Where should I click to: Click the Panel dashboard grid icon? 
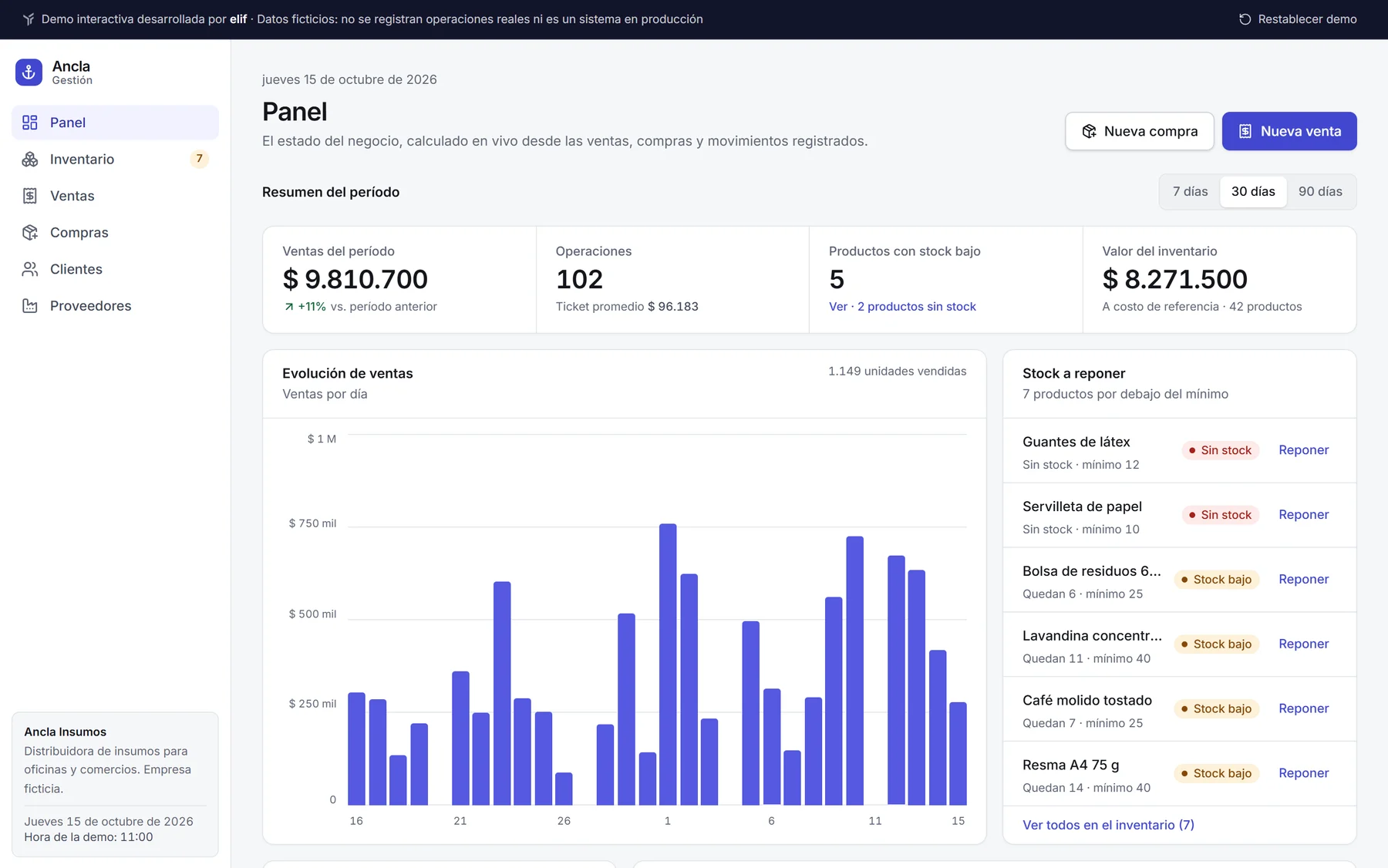[30, 123]
